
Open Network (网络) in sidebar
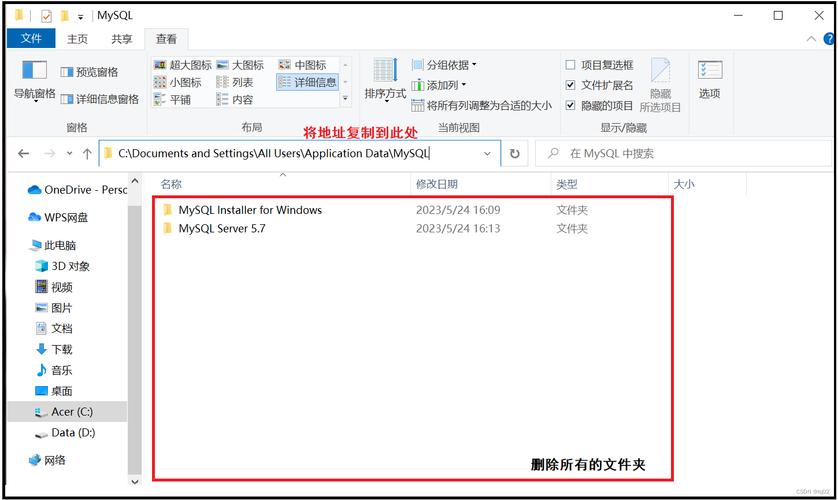[x=47, y=460]
